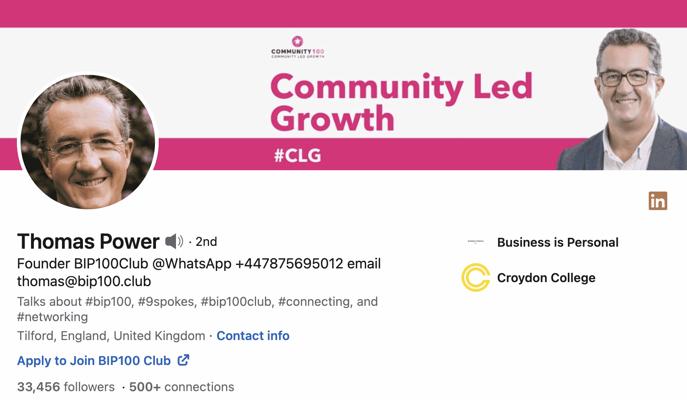View the 33,456 followers count
This screenshot has height=400, width=687.
point(66,387)
